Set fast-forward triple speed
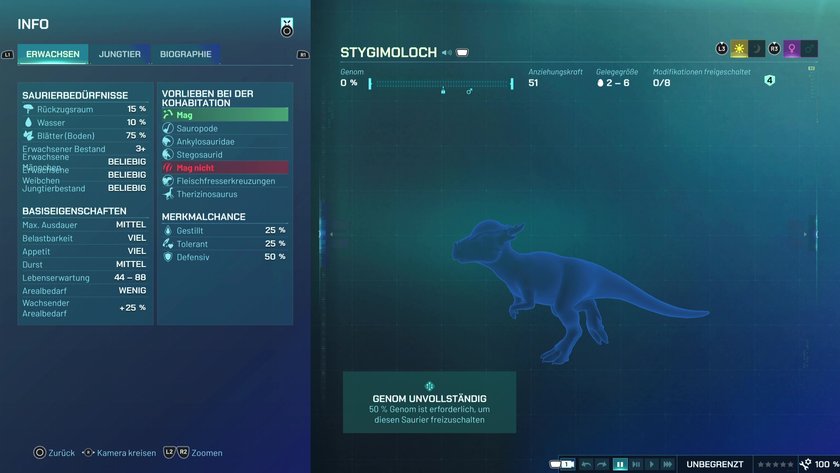This screenshot has height=473, width=840. coord(668,464)
